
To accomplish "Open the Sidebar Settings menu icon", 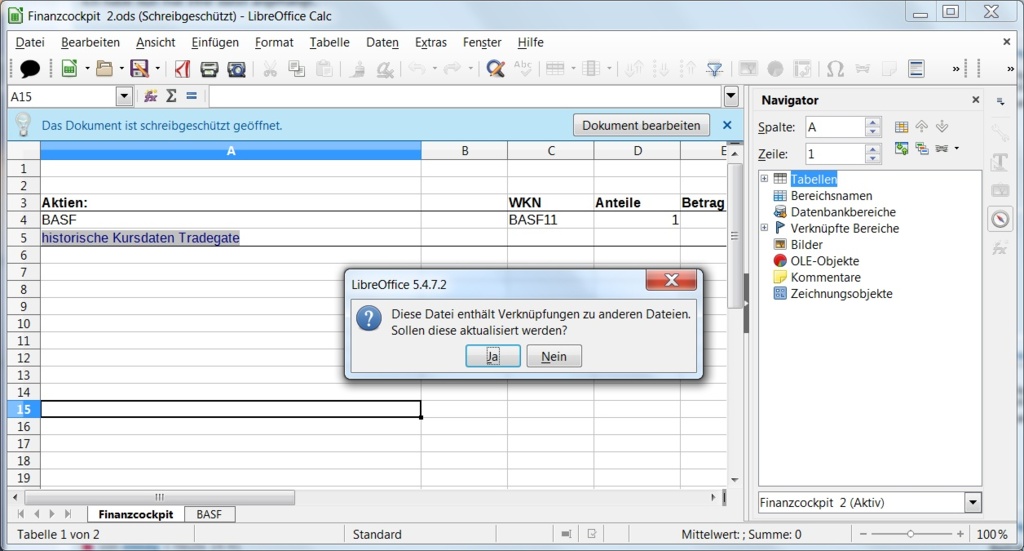I will (1000, 101).
